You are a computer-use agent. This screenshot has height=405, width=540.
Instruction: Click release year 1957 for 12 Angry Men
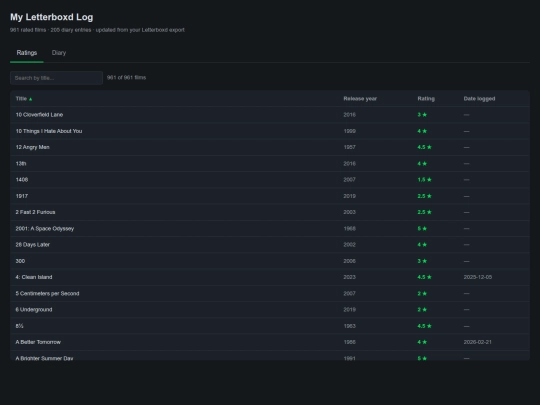[x=350, y=147]
